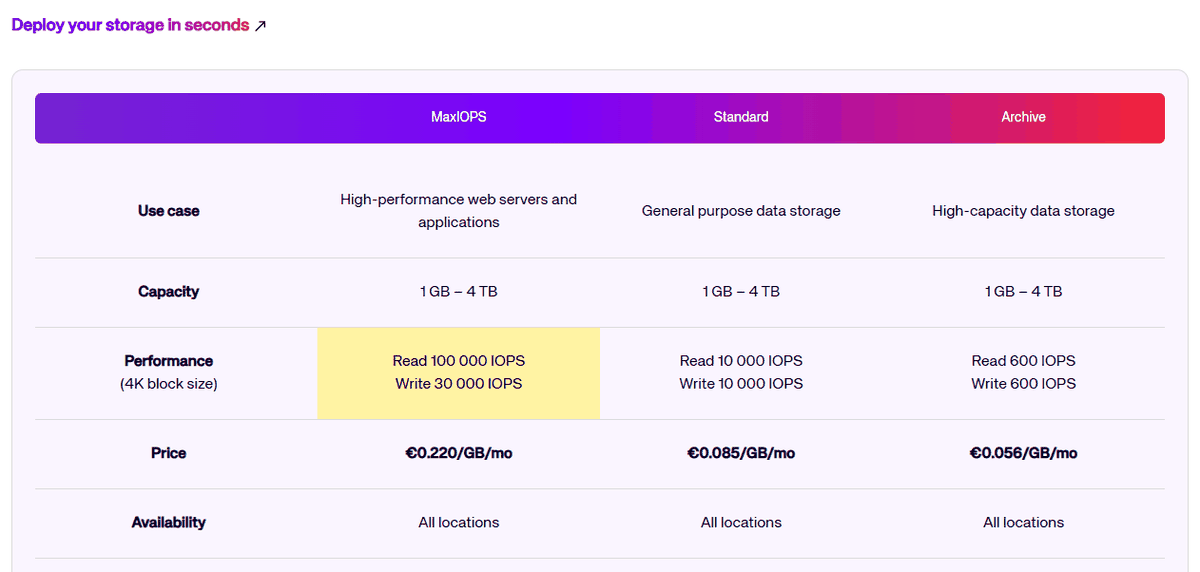Click the MaxIOPS capacity '1 GB – 4 TB'
The width and height of the screenshot is (1200, 572).
click(459, 292)
